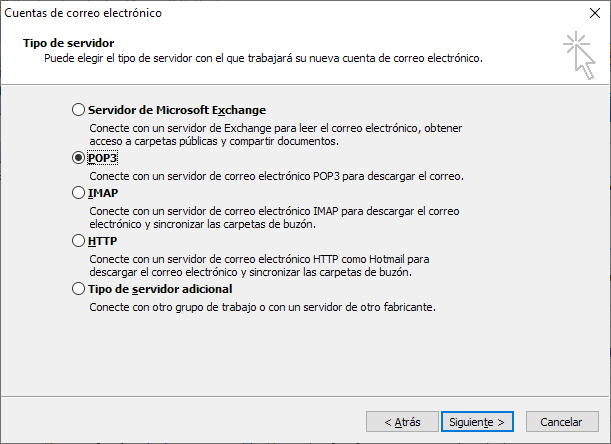Select the Servidor de Microsoft Exchange radio button
Viewport: 611px width, 444px height.
[78, 110]
